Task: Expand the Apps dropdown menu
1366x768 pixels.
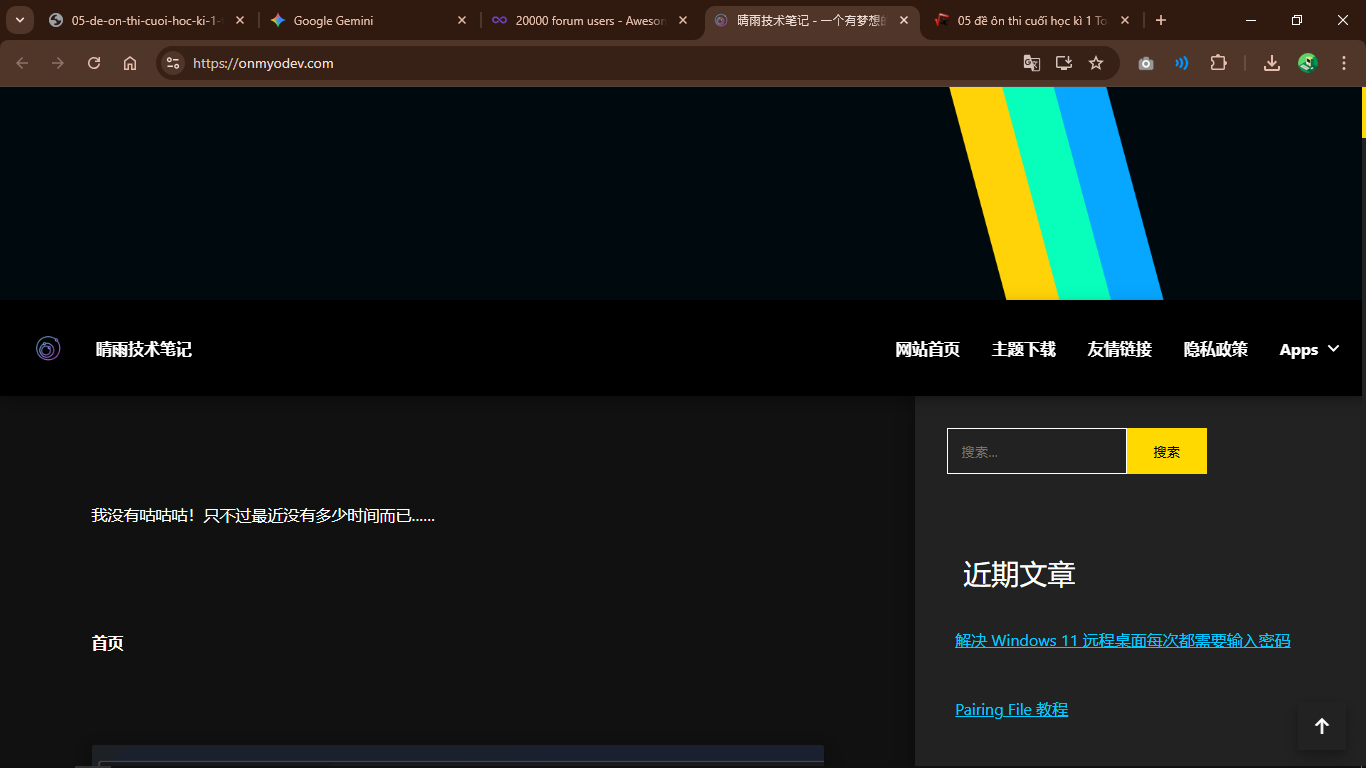Action: tap(1309, 349)
